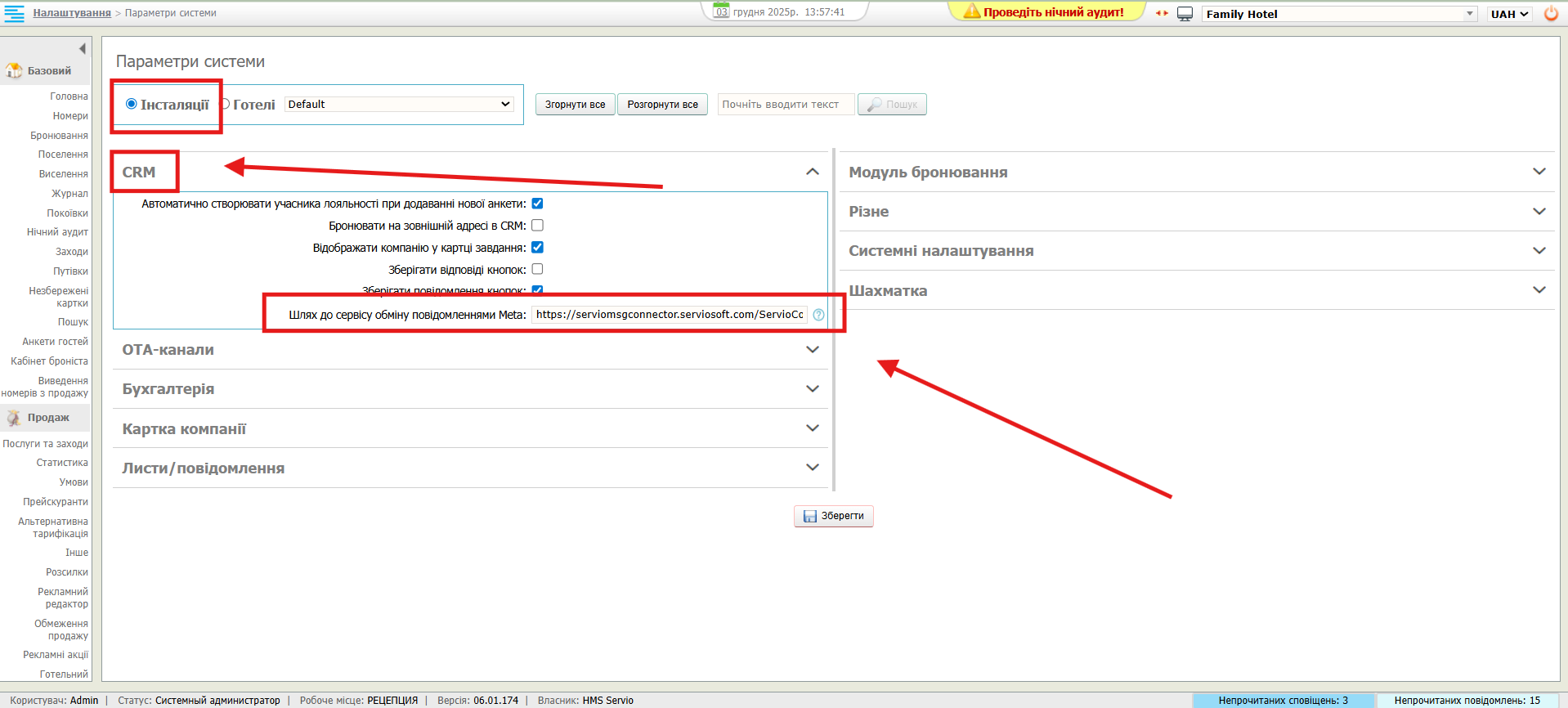Click the help icon beside Meta service URL
This screenshot has width=1568, height=708.
[818, 315]
